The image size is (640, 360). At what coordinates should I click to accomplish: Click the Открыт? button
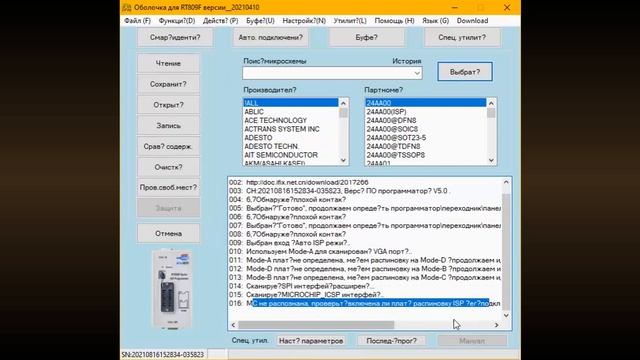pyautogui.click(x=168, y=105)
